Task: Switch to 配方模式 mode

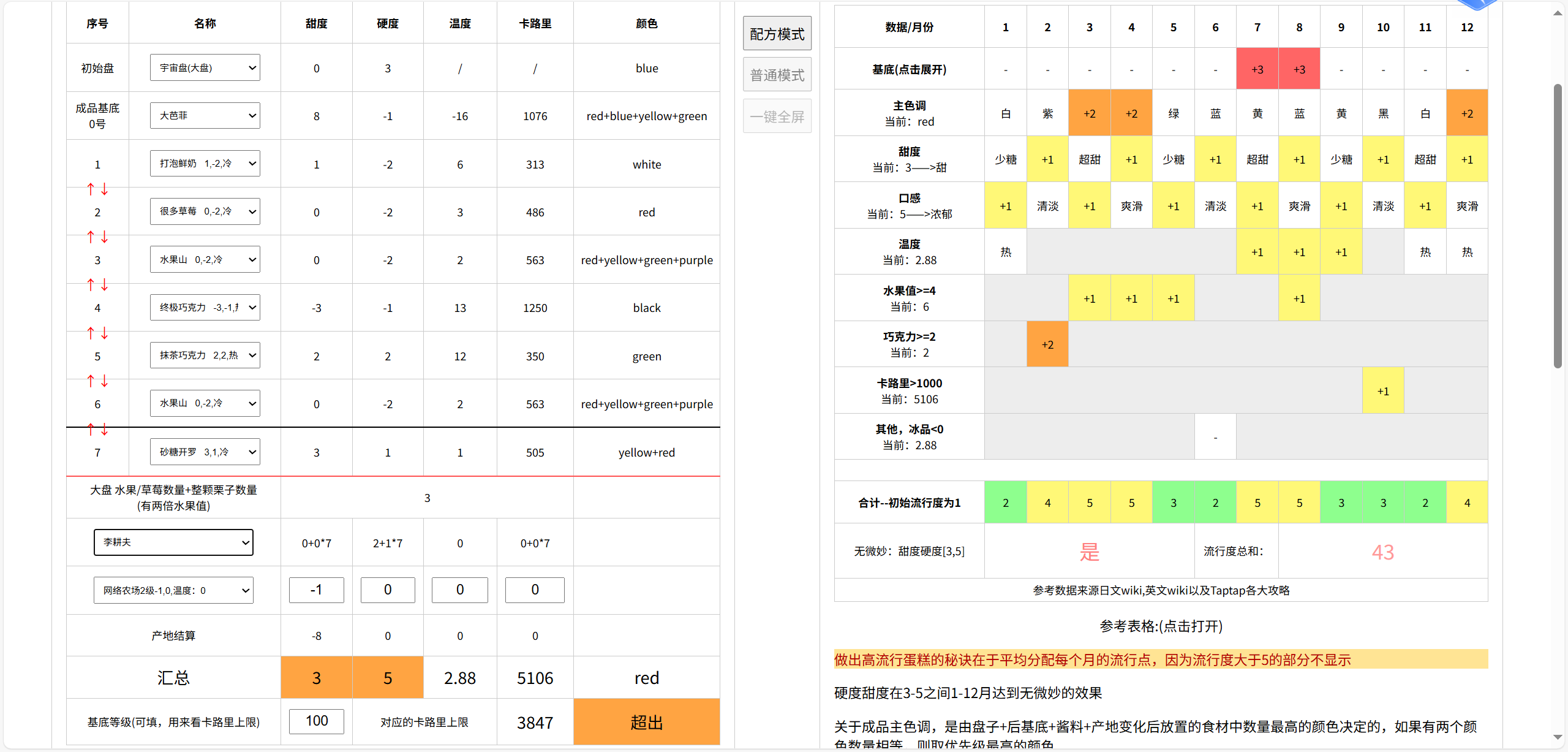Action: click(x=777, y=34)
